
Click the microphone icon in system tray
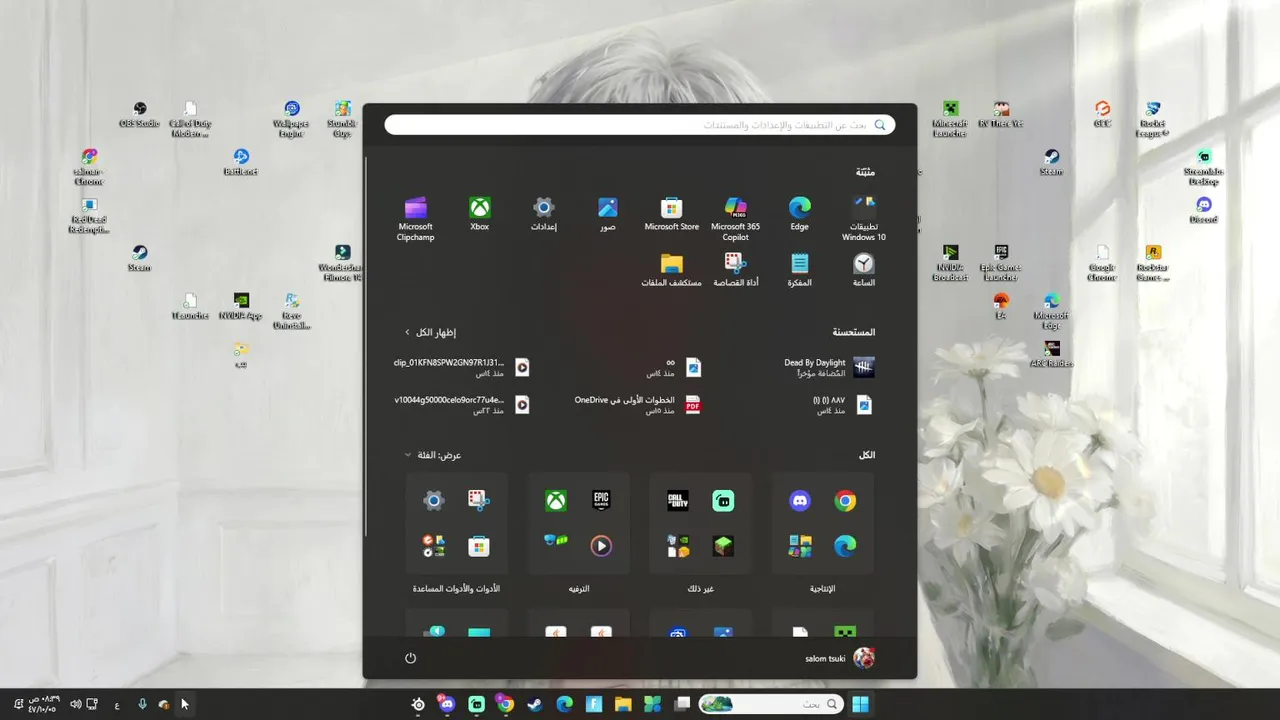tap(142, 704)
